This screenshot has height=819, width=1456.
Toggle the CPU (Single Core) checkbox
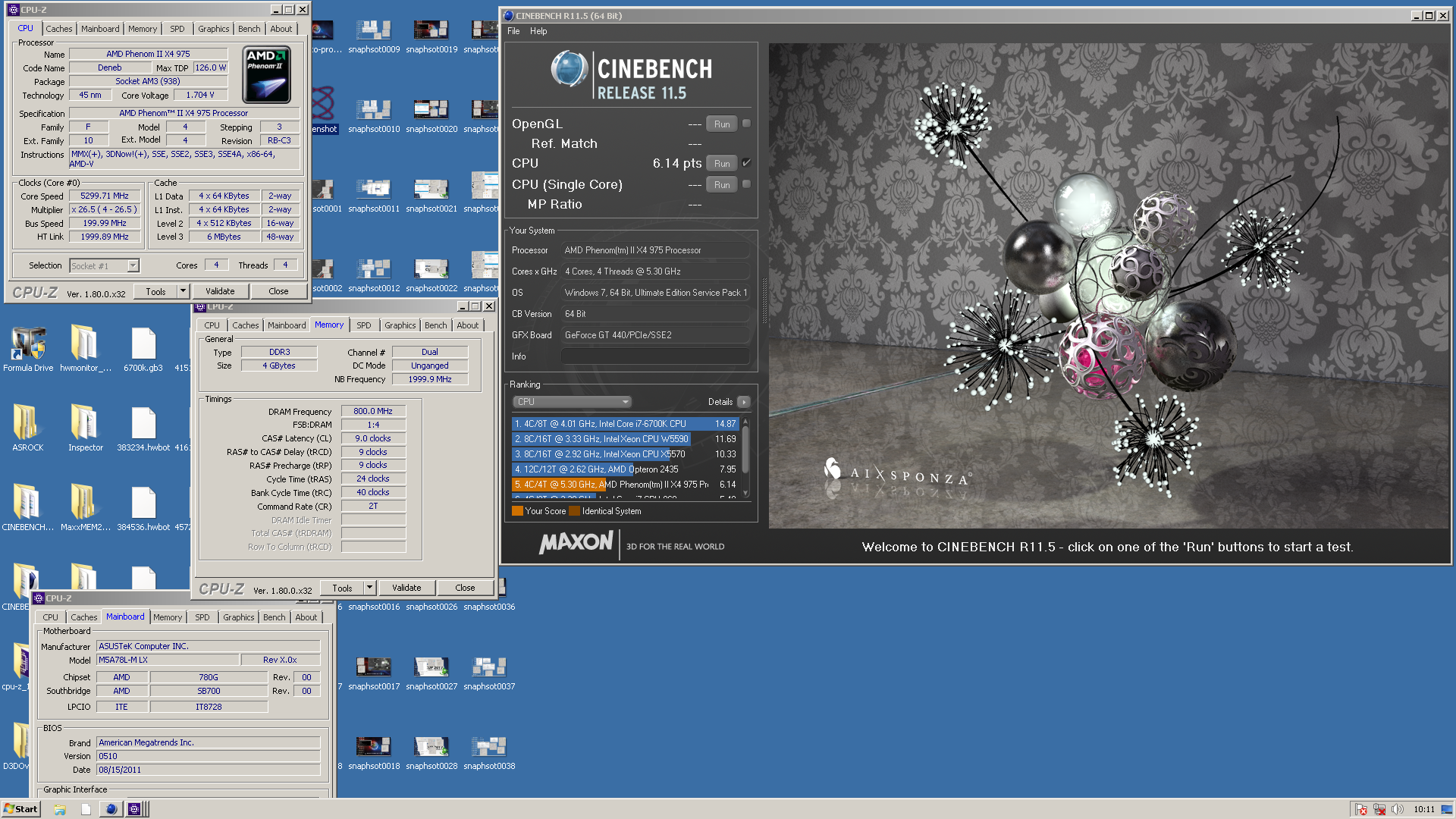click(x=746, y=184)
